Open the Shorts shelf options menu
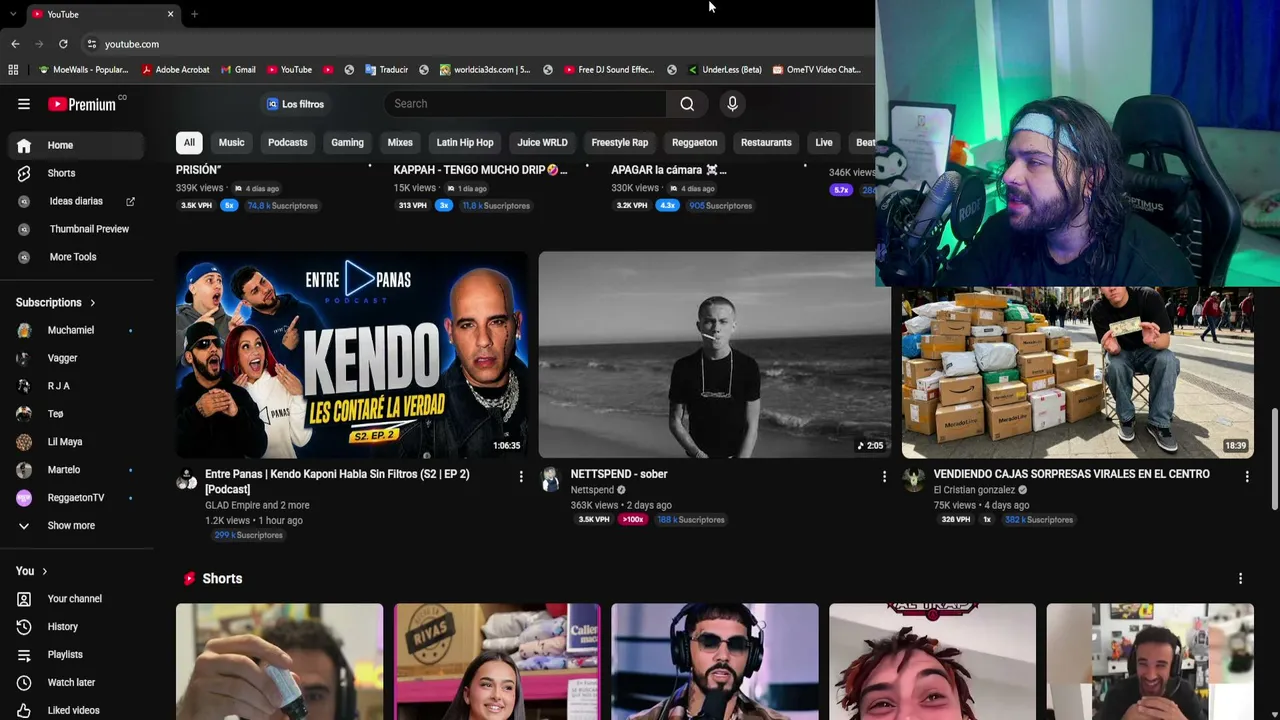This screenshot has width=1280, height=720. coord(1240,579)
